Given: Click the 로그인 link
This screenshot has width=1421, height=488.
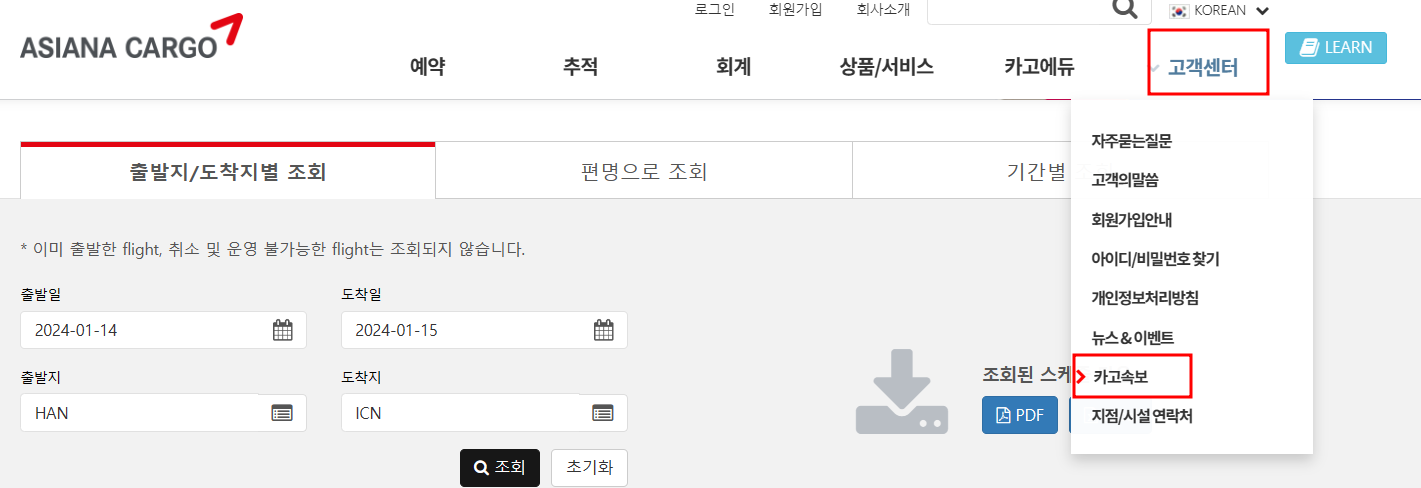Looking at the screenshot, I should point(714,10).
